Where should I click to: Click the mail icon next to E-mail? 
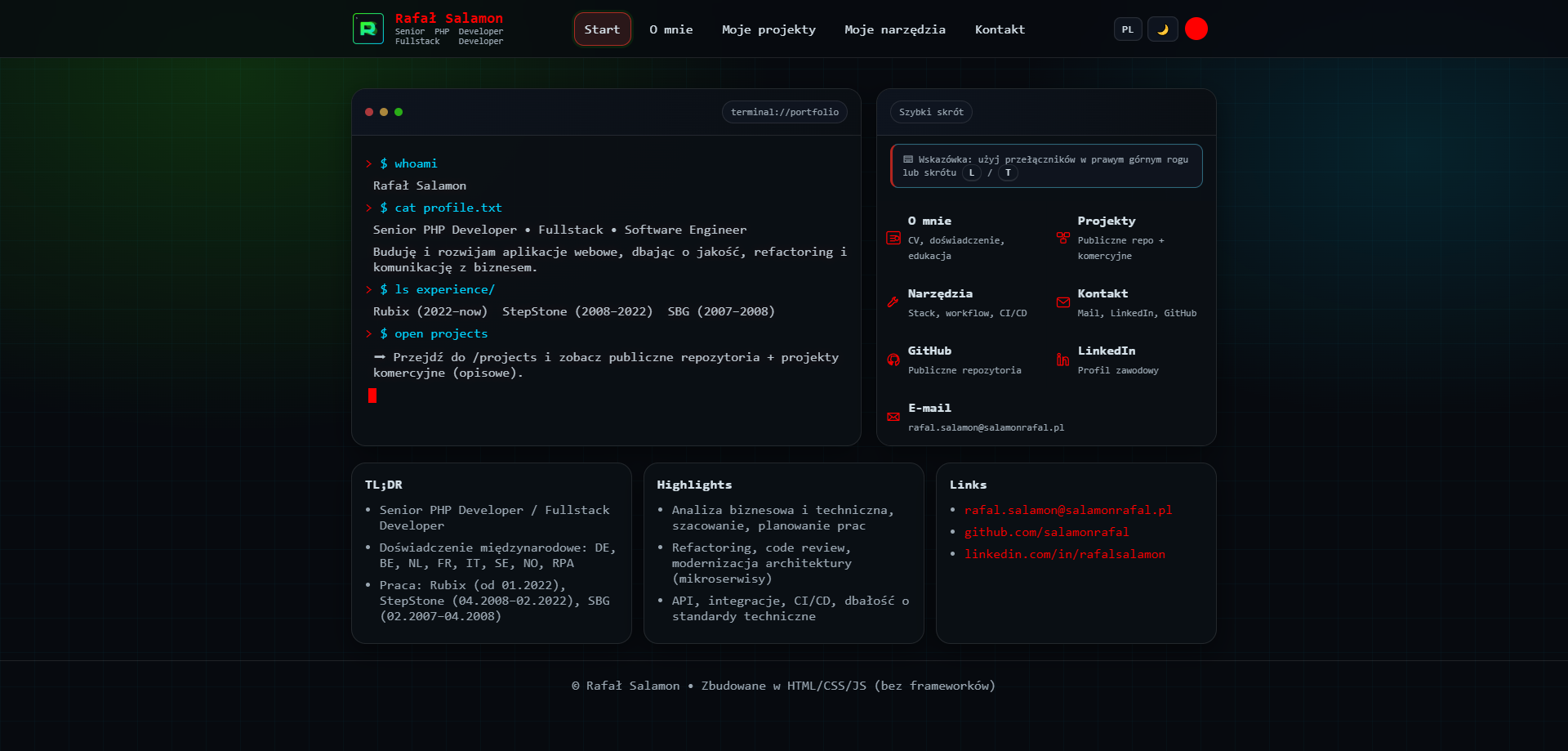(893, 417)
